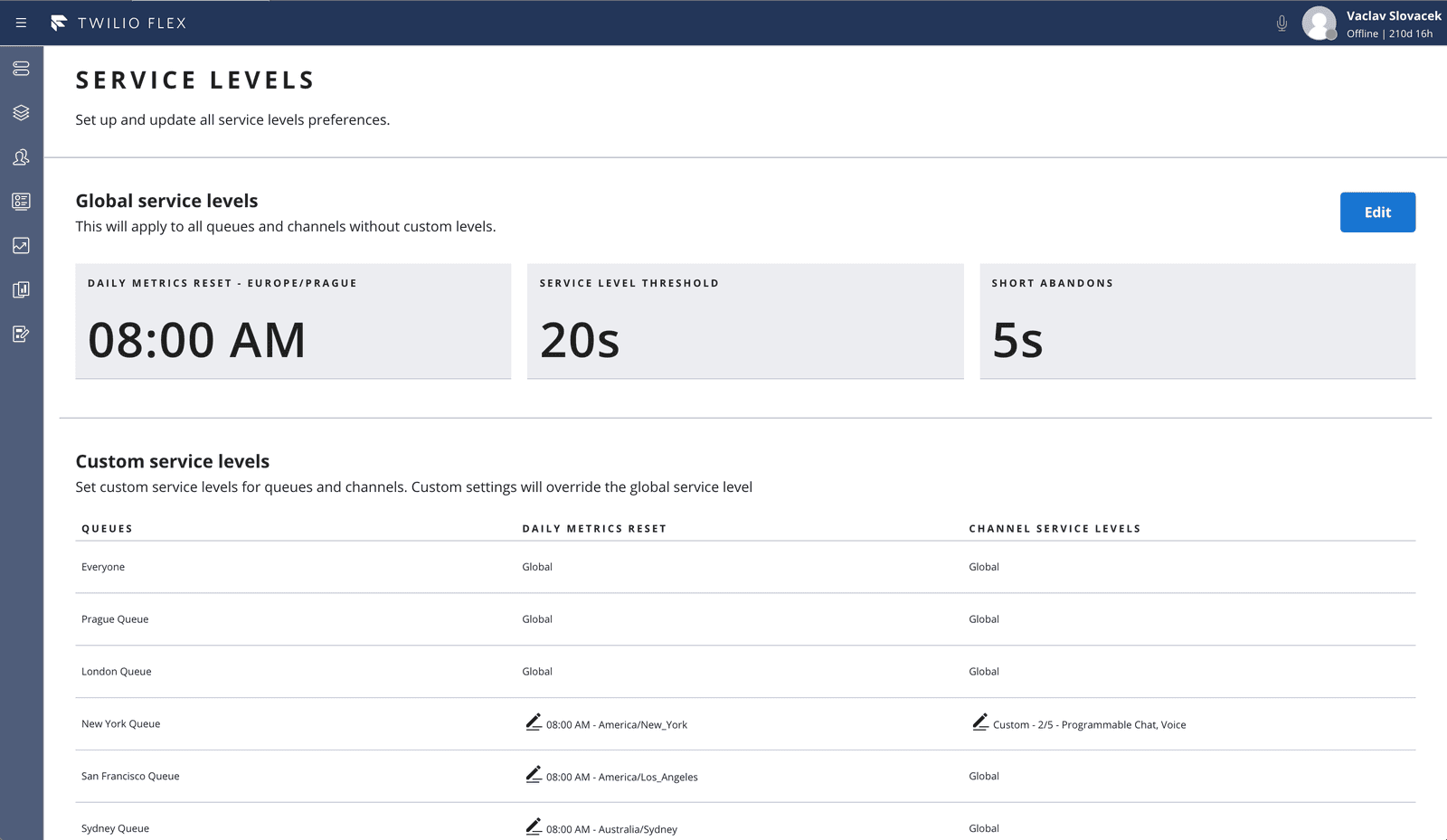Edit Sydney Queue daily metrics reset

click(x=534, y=826)
